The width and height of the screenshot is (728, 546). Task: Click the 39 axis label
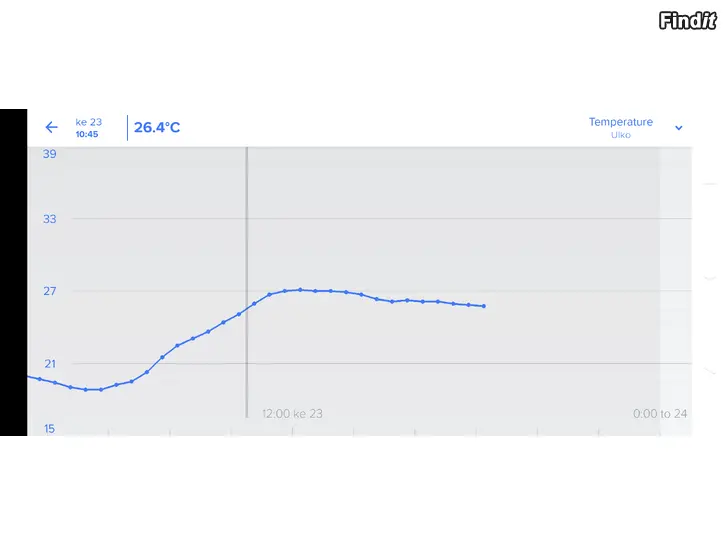50,154
